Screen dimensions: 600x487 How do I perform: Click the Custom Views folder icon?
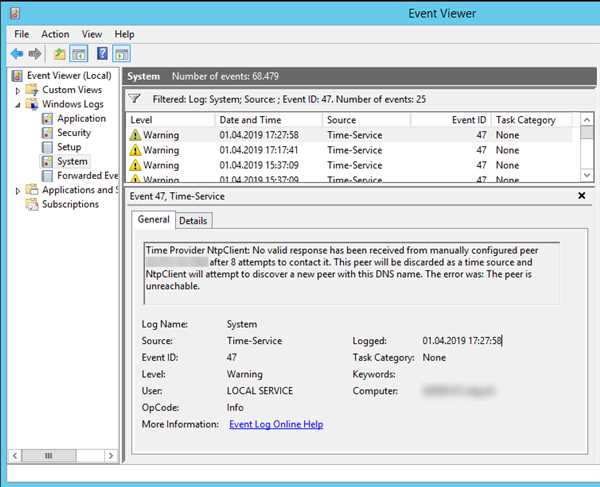31,90
